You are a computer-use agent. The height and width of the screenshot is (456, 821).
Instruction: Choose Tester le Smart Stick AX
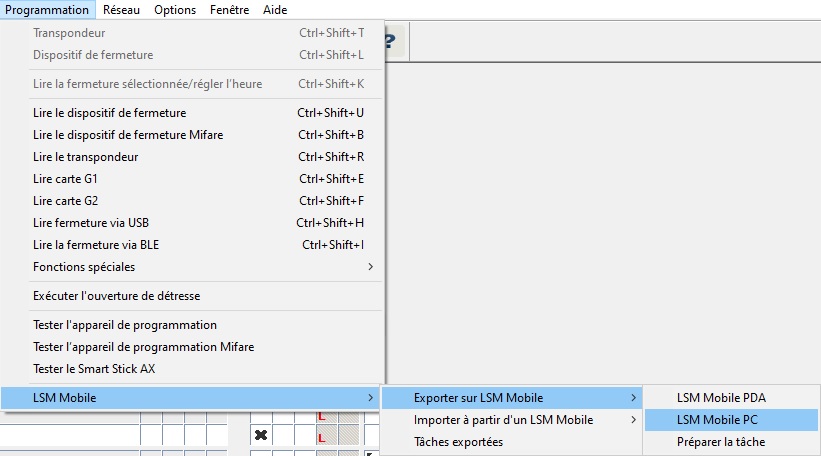94,369
